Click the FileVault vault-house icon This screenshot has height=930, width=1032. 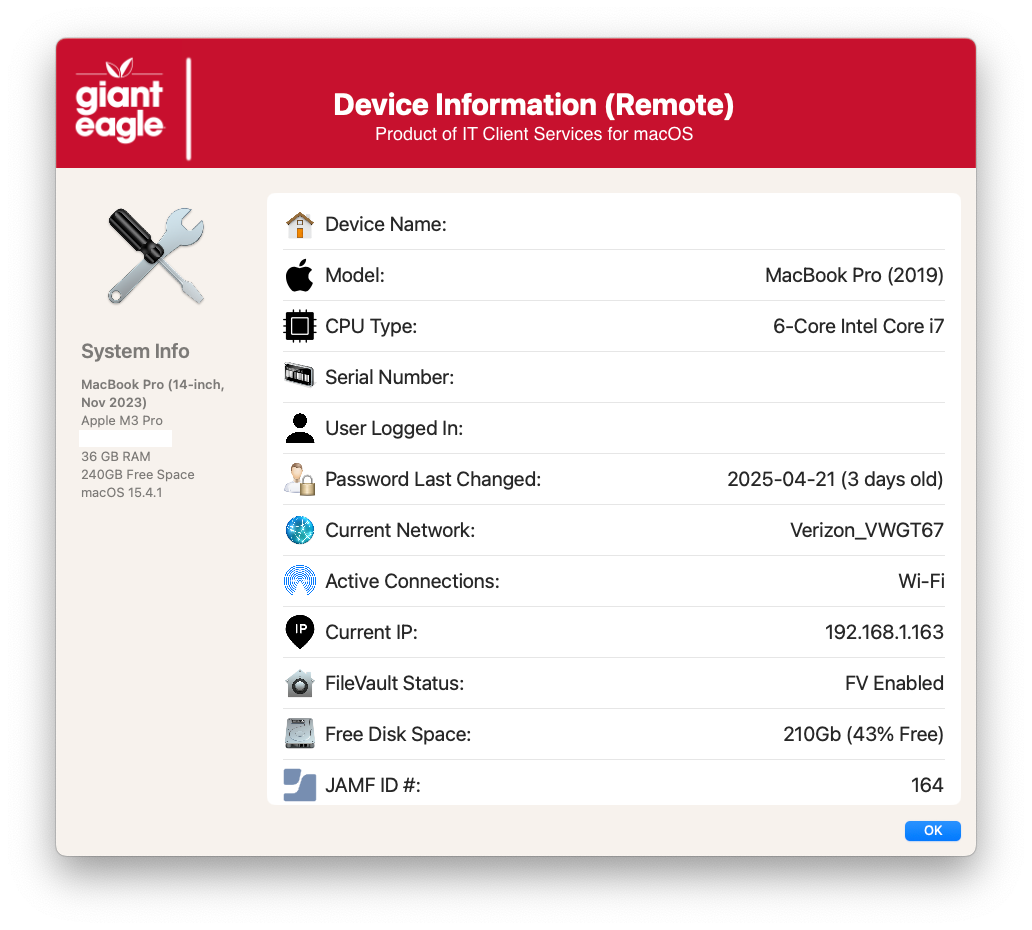299,683
